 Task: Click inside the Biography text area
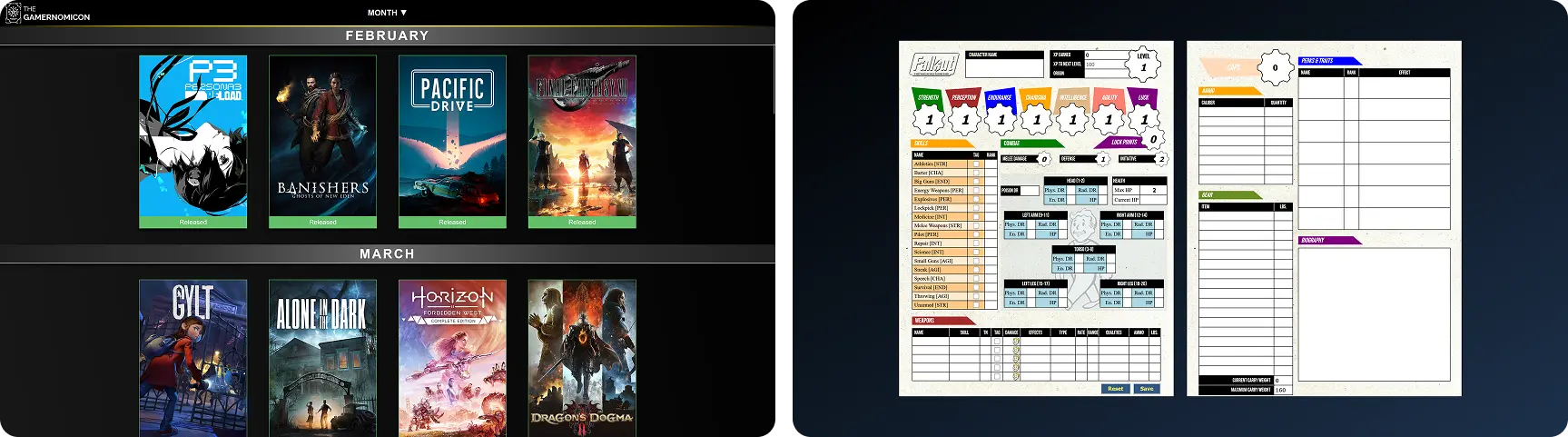pyautogui.click(x=1374, y=313)
